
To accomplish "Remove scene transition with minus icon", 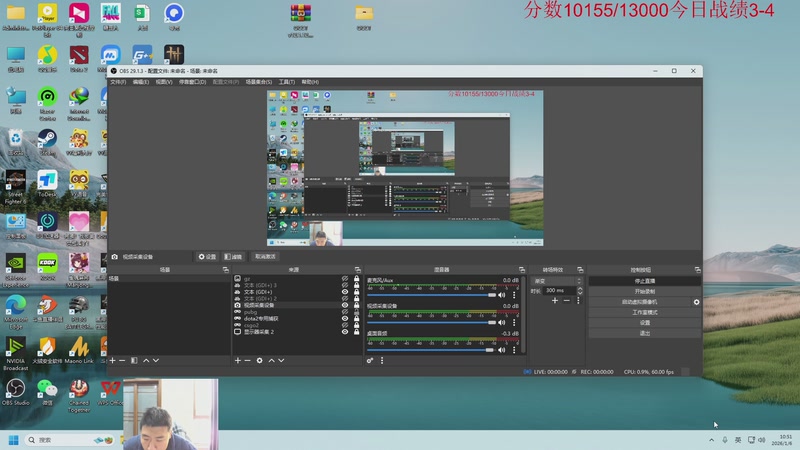I will point(566,301).
